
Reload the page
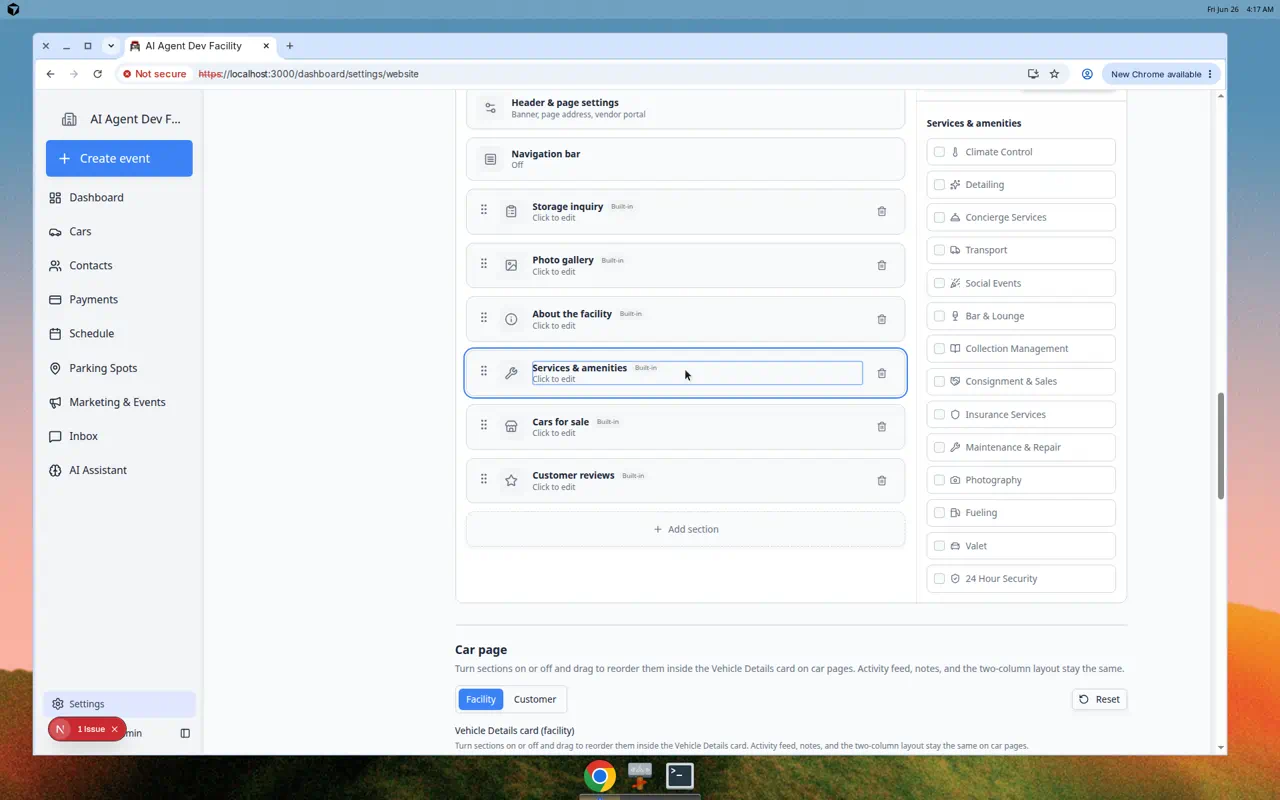click(97, 74)
